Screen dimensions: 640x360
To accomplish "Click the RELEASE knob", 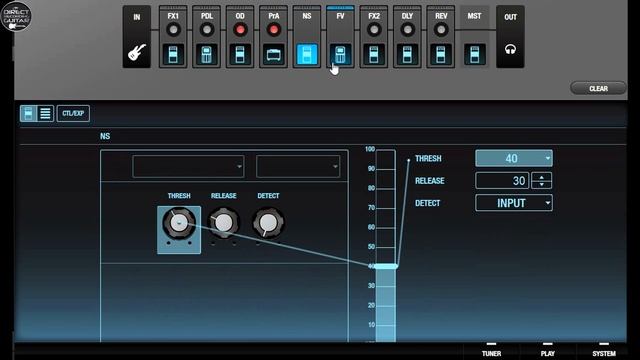I will 224,223.
